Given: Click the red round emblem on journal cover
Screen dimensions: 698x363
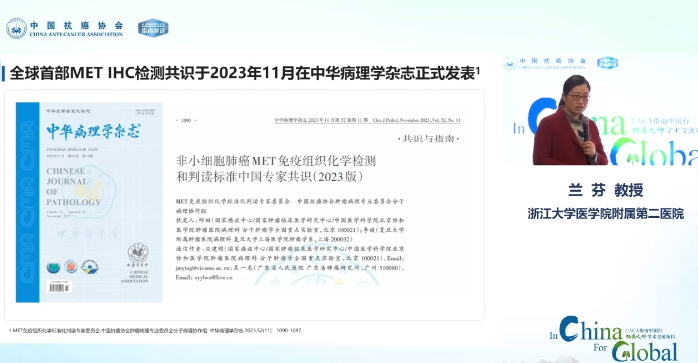Looking at the screenshot, I should coord(71,267).
